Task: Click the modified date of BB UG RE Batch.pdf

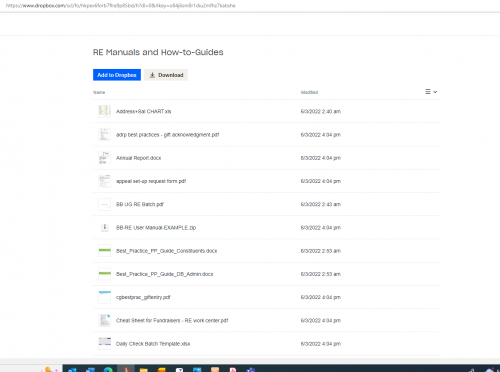Action: (x=321, y=204)
